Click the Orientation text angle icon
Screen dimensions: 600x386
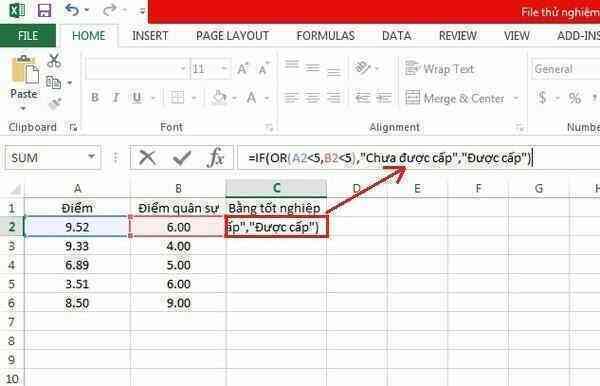[362, 67]
